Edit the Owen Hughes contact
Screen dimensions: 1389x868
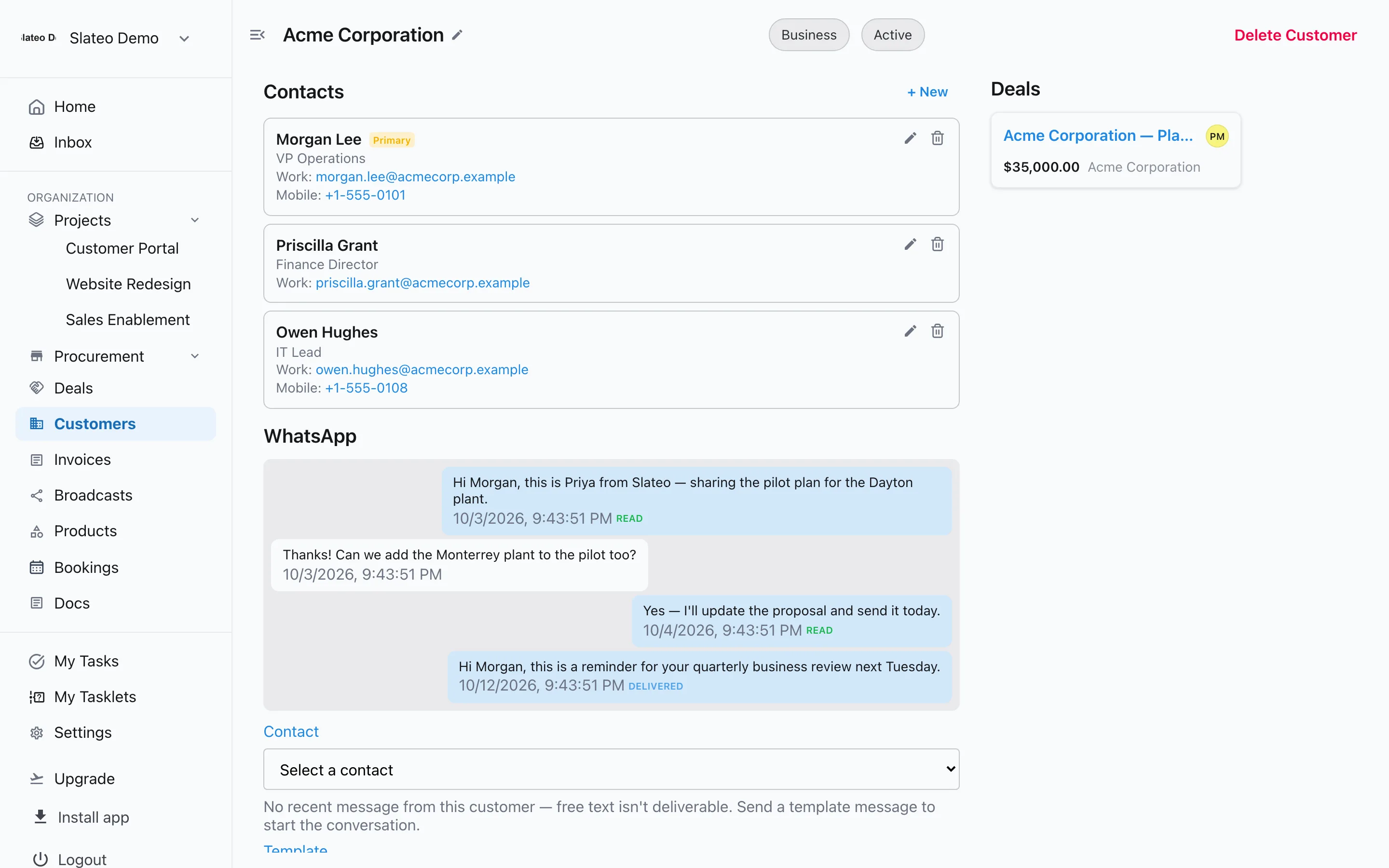tap(910, 331)
